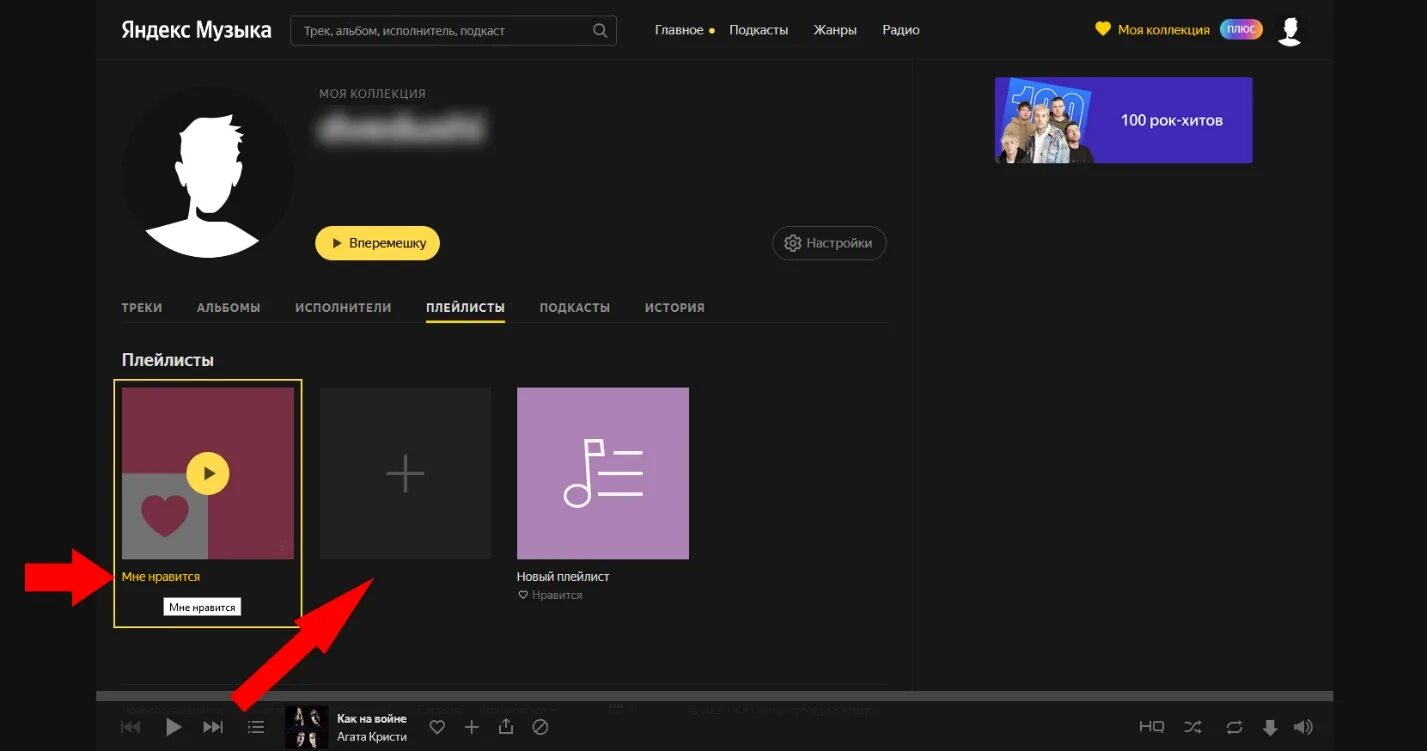Open Радио in top navigation
1427x751 pixels.
pyautogui.click(x=901, y=30)
